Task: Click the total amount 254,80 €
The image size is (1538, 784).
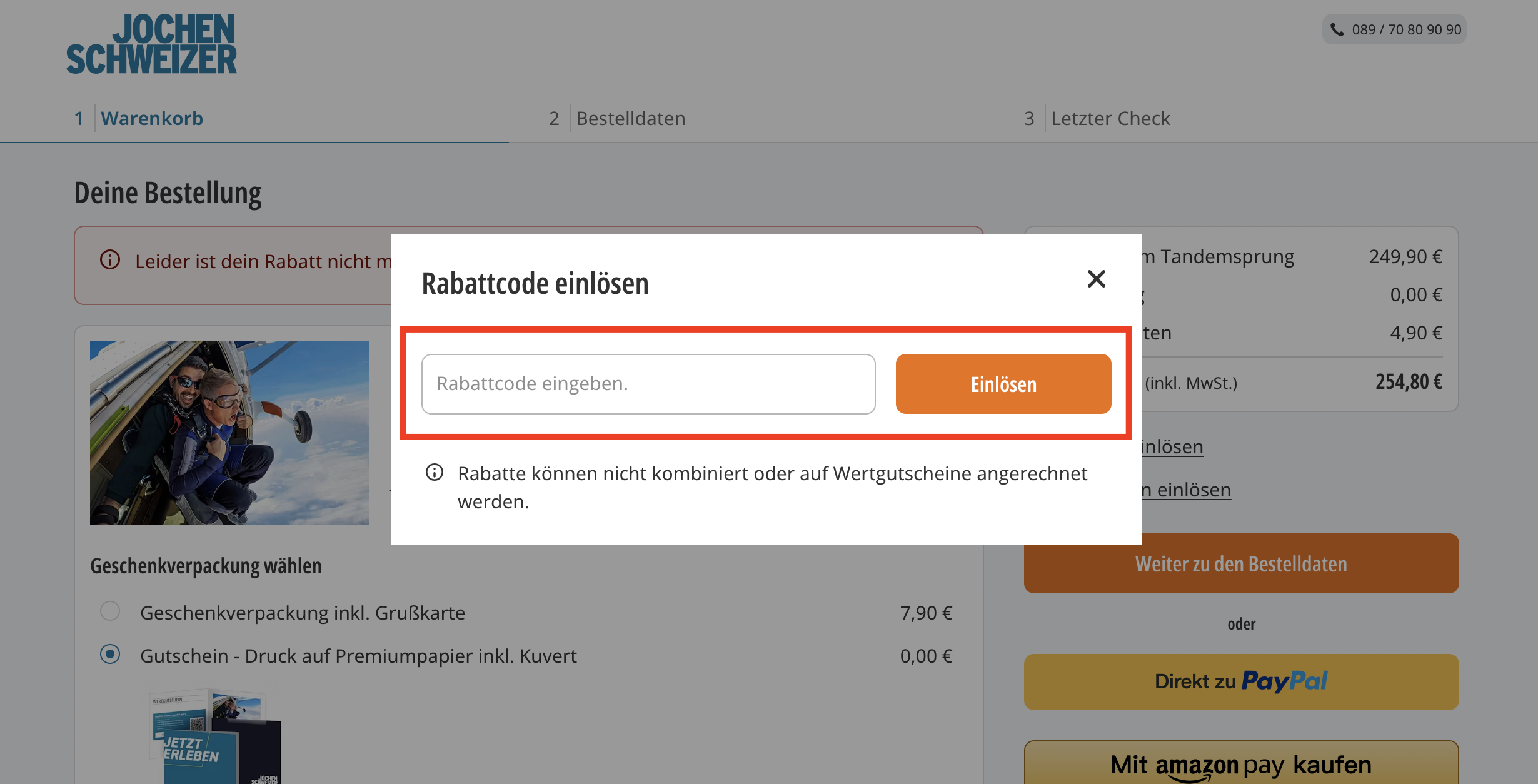Action: click(x=1409, y=381)
